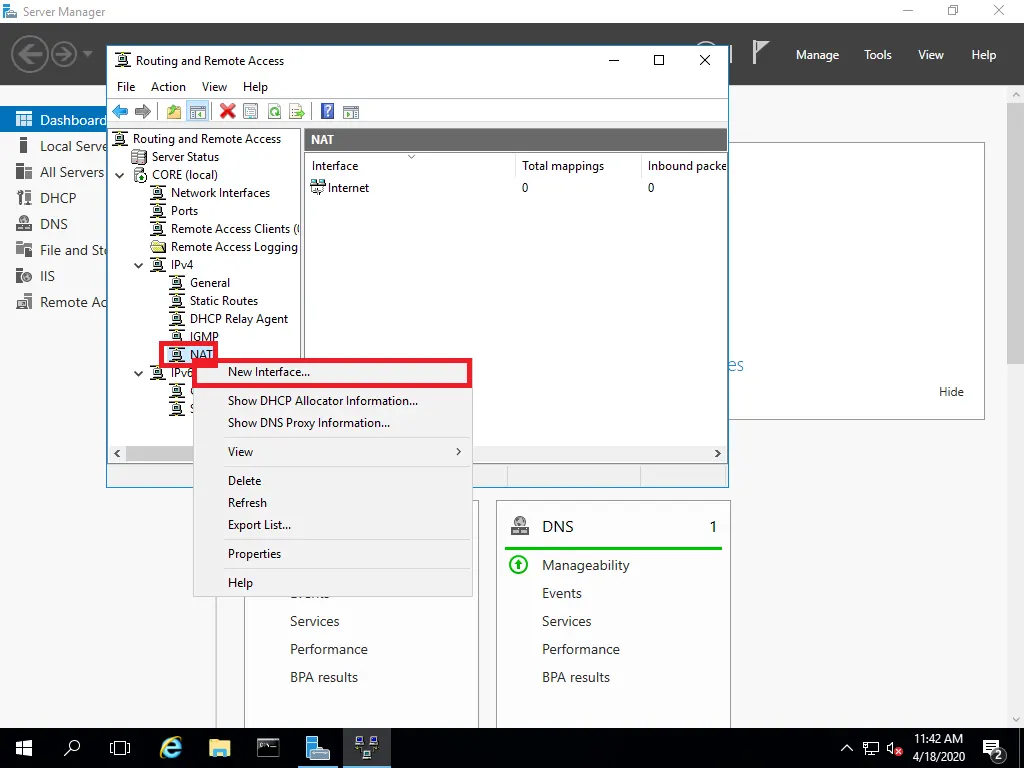Open Command Prompt from the taskbar

pyautogui.click(x=268, y=748)
